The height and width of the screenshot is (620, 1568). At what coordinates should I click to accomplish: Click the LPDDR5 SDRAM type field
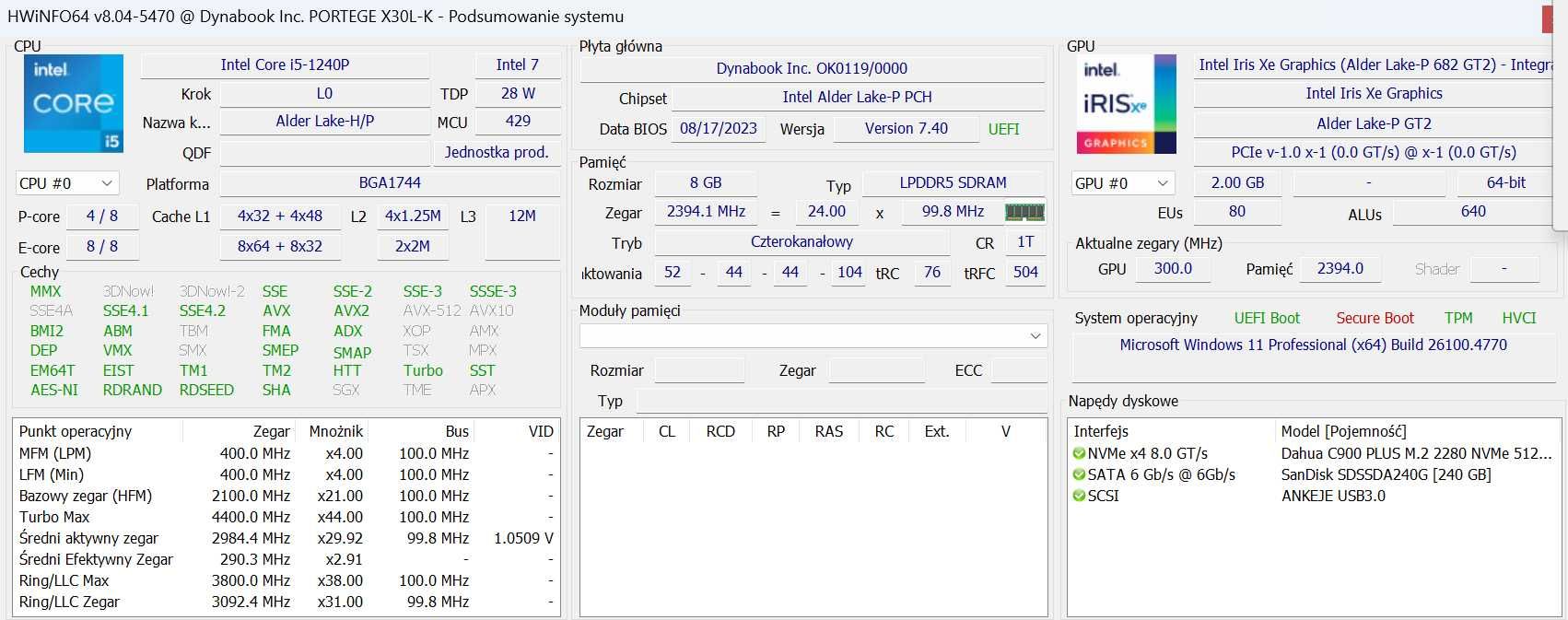pyautogui.click(x=953, y=182)
